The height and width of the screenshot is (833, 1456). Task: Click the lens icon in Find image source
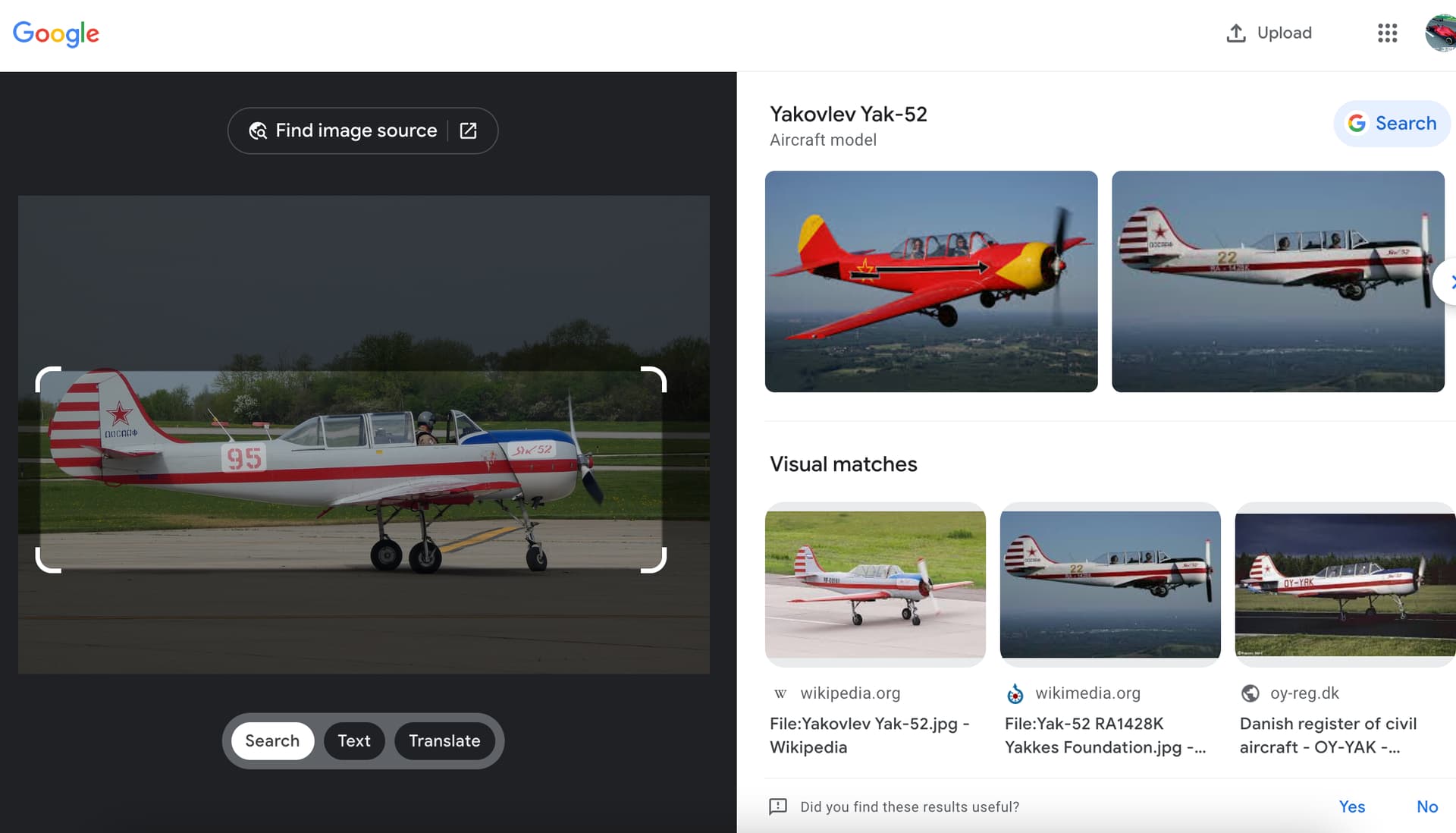pos(258,131)
